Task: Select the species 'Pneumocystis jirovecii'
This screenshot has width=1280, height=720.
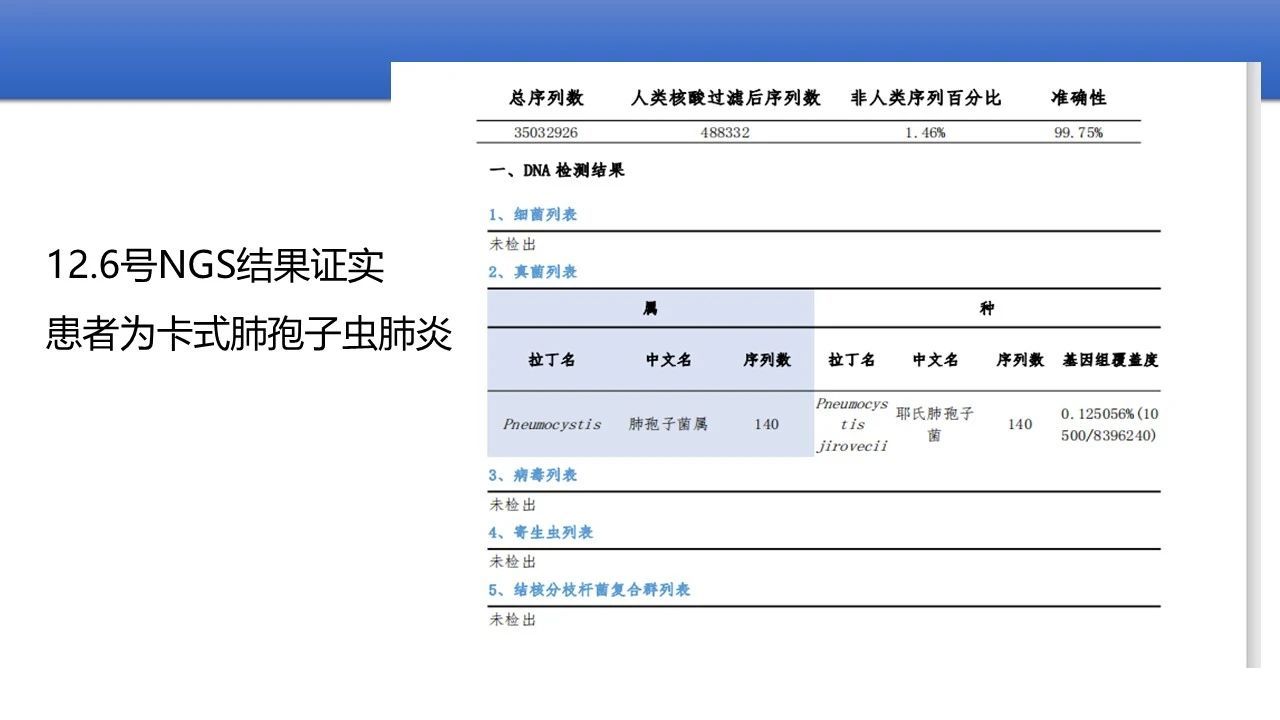Action: coord(852,425)
